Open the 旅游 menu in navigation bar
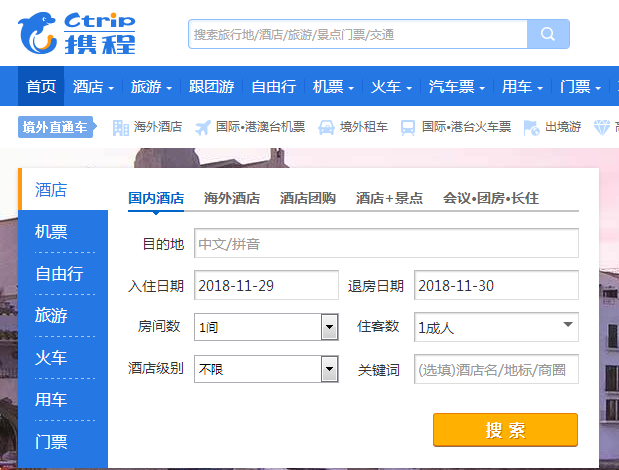The image size is (619, 470). coord(152,86)
